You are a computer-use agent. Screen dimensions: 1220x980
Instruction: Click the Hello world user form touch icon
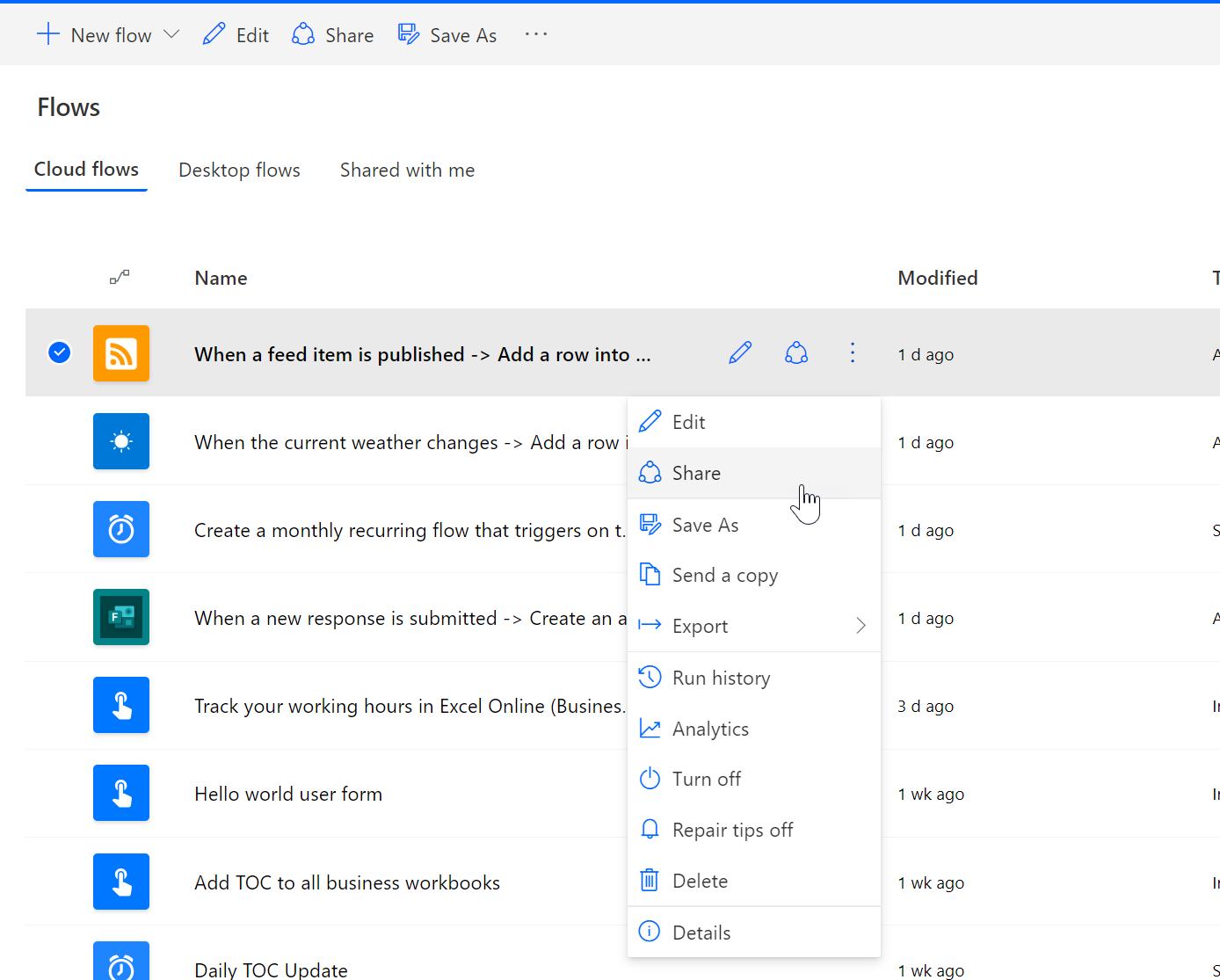tap(121, 793)
